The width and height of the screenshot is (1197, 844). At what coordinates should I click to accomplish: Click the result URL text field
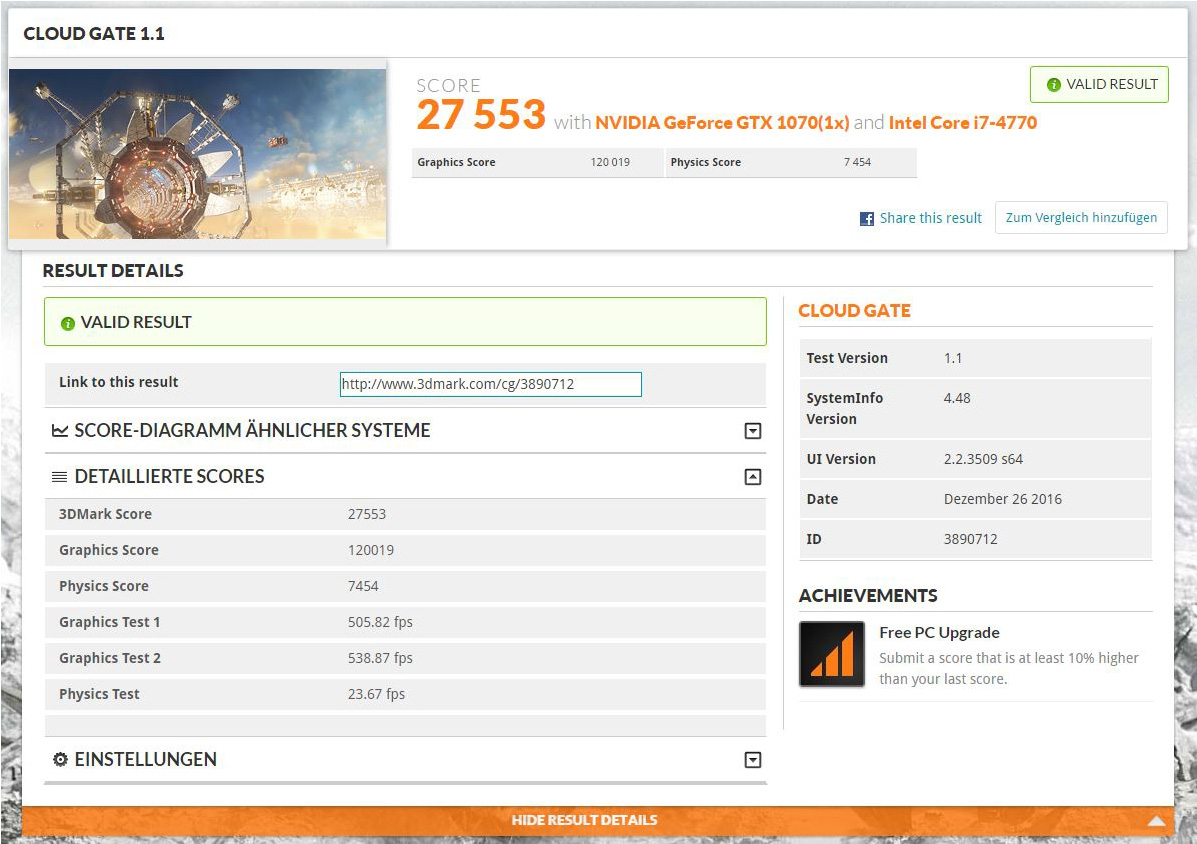490,384
